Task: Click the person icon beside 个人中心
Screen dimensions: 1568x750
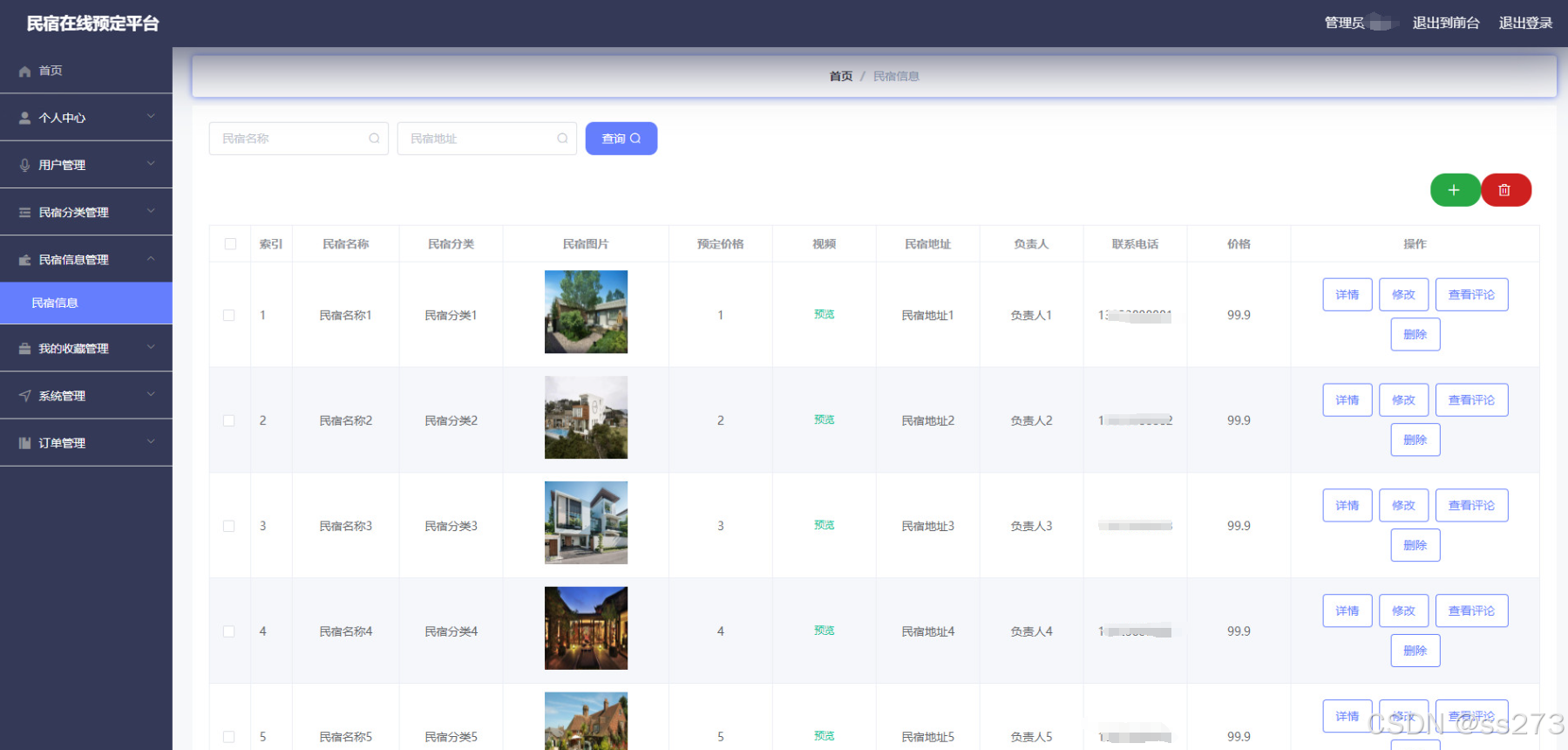Action: pos(24,118)
